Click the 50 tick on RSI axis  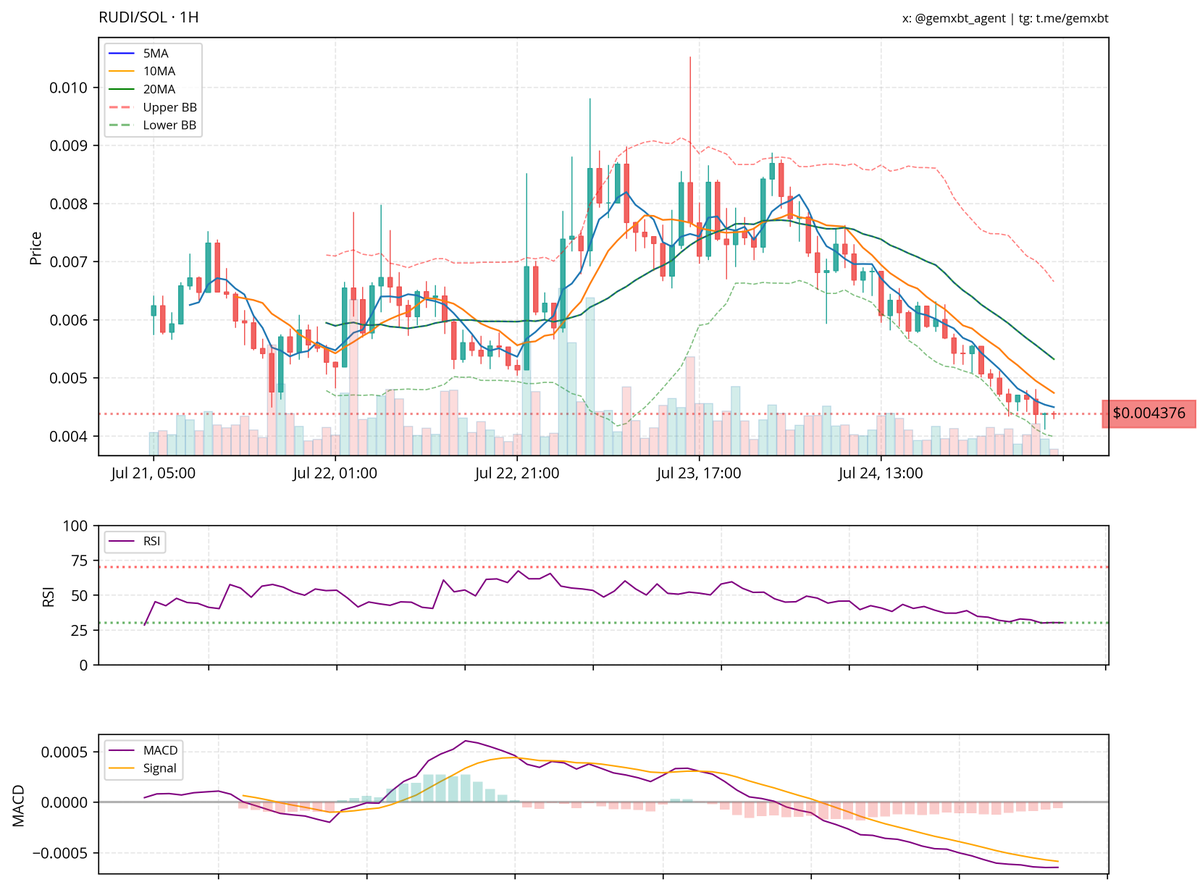tap(79, 596)
